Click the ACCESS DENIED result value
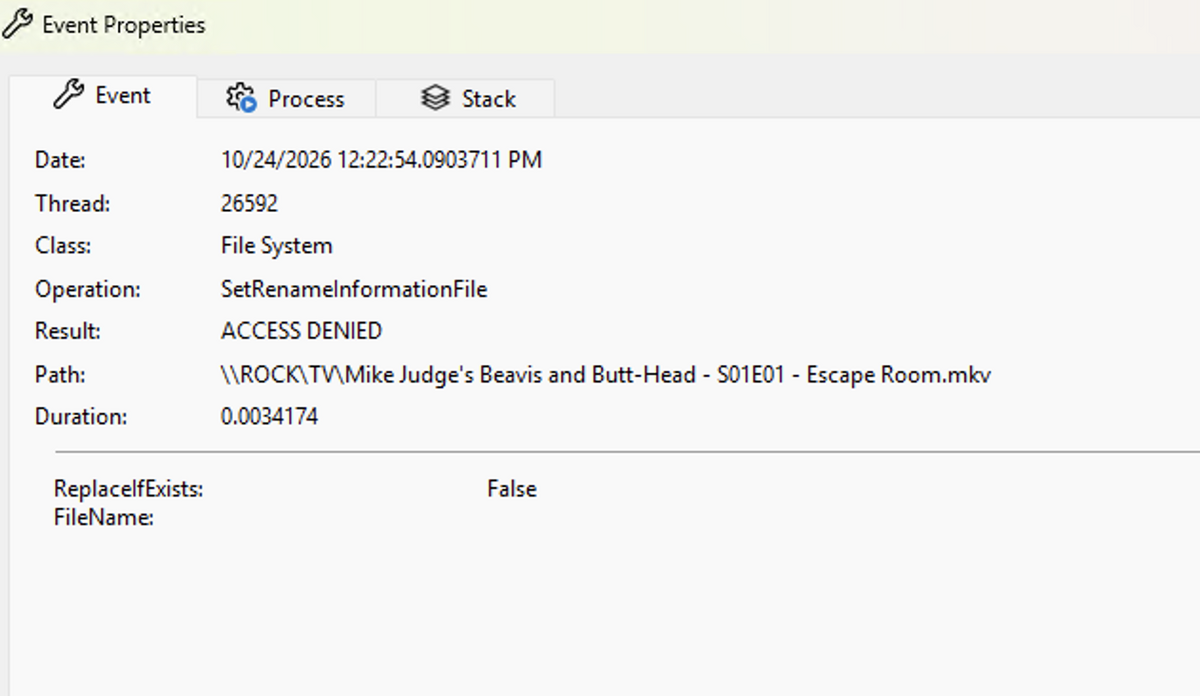1200x696 pixels. [301, 331]
